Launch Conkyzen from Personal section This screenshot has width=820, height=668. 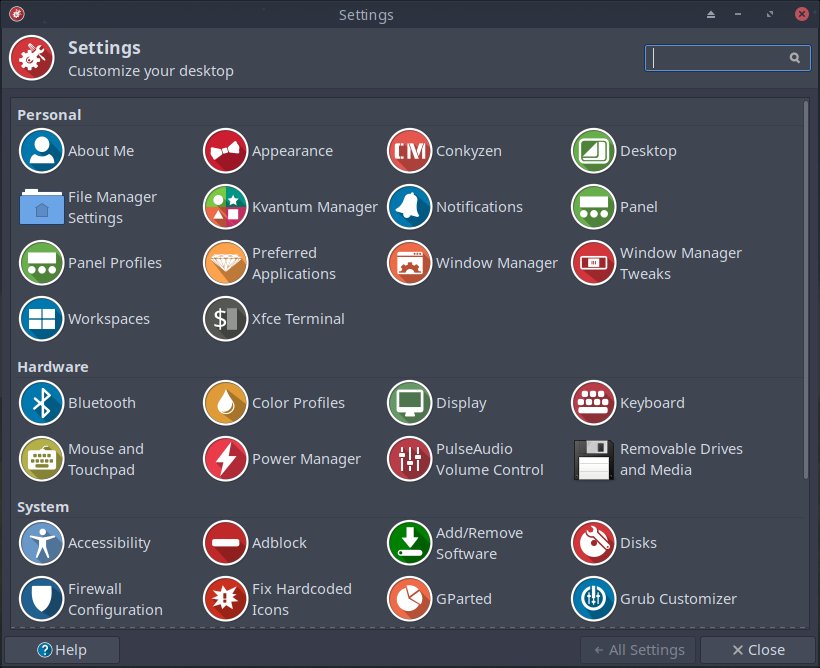[x=409, y=151]
